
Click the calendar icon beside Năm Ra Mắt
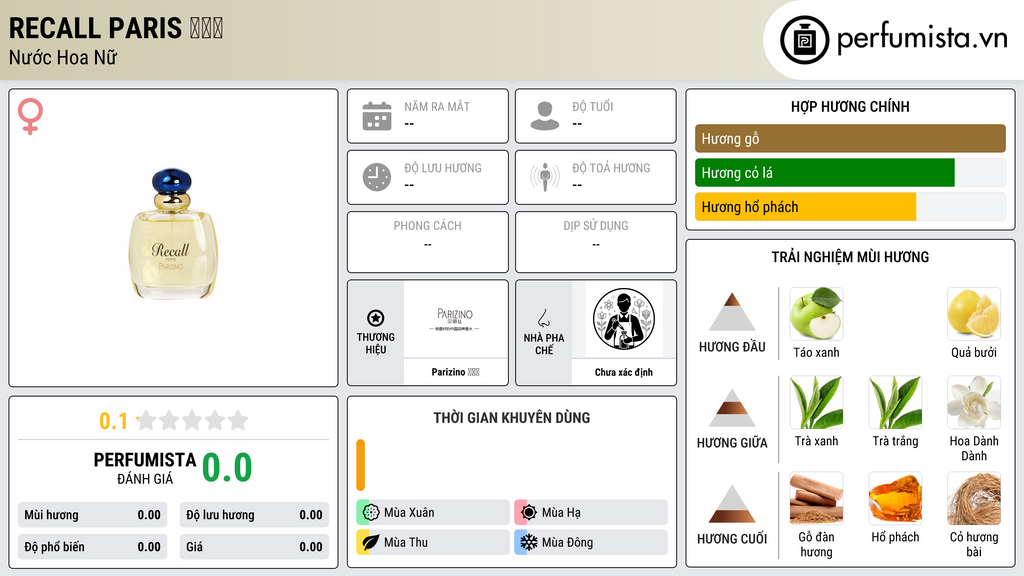[377, 116]
